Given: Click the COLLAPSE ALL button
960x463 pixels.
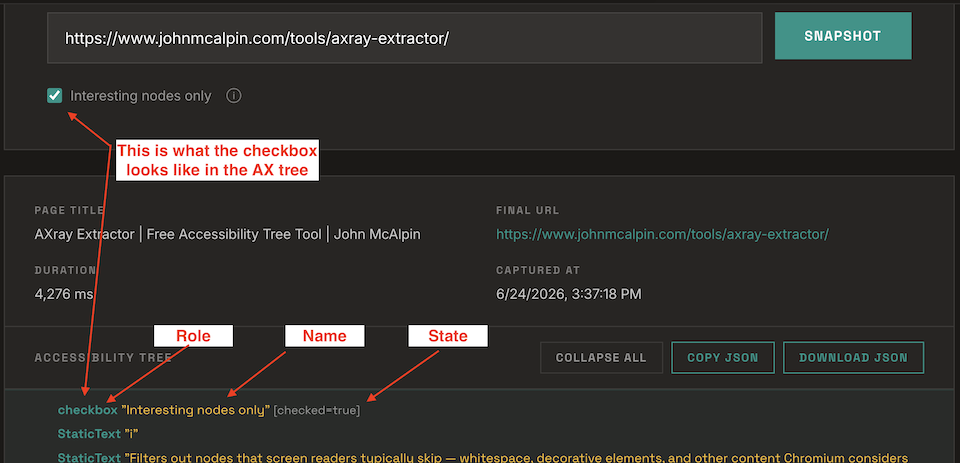Looking at the screenshot, I should click(x=601, y=358).
